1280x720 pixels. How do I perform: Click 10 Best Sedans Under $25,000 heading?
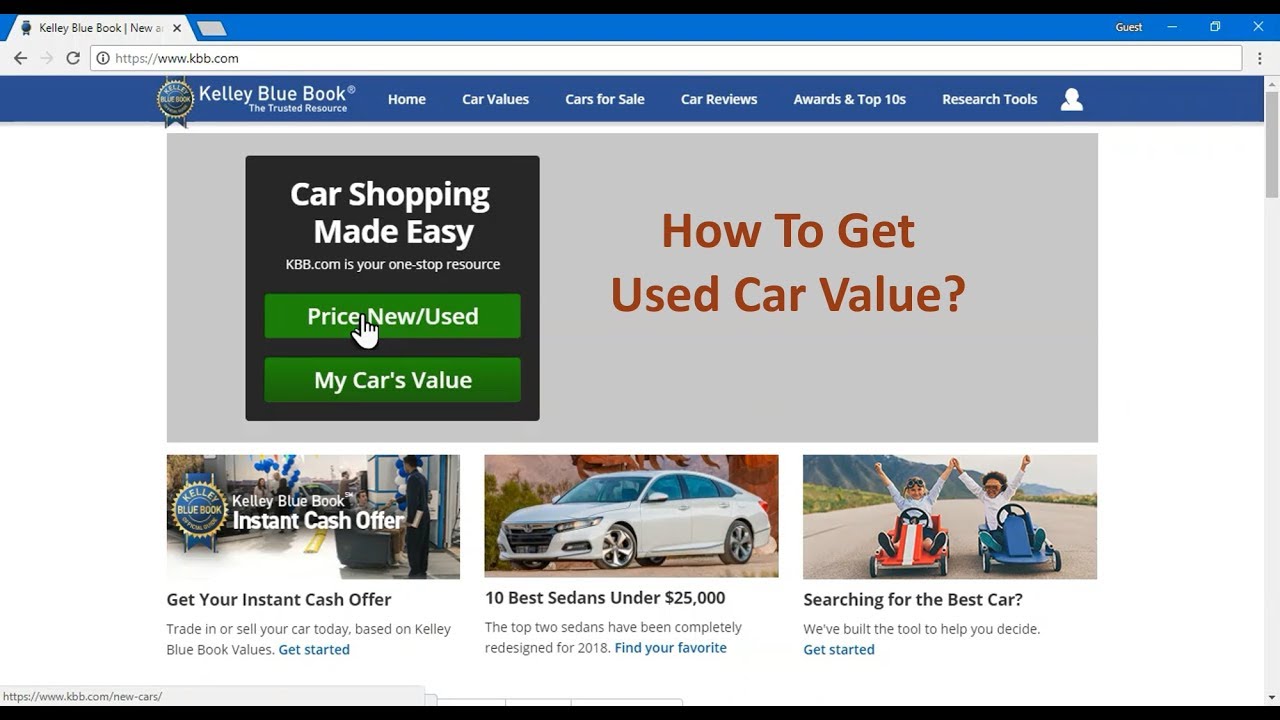click(x=605, y=598)
